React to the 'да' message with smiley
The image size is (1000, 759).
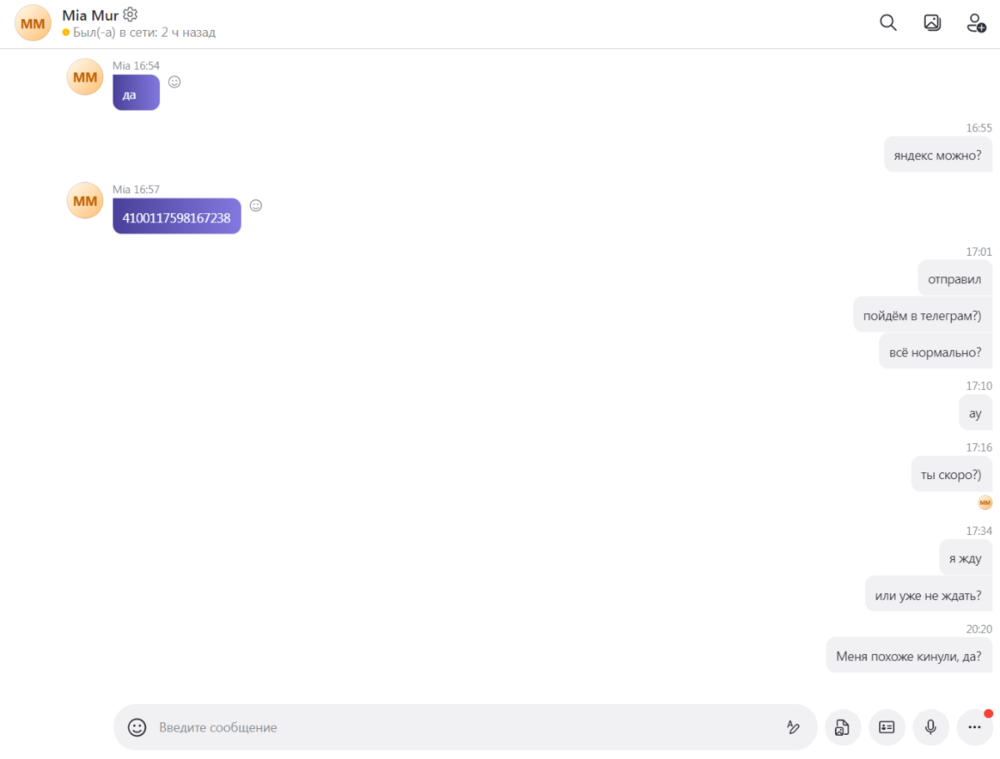[x=174, y=82]
